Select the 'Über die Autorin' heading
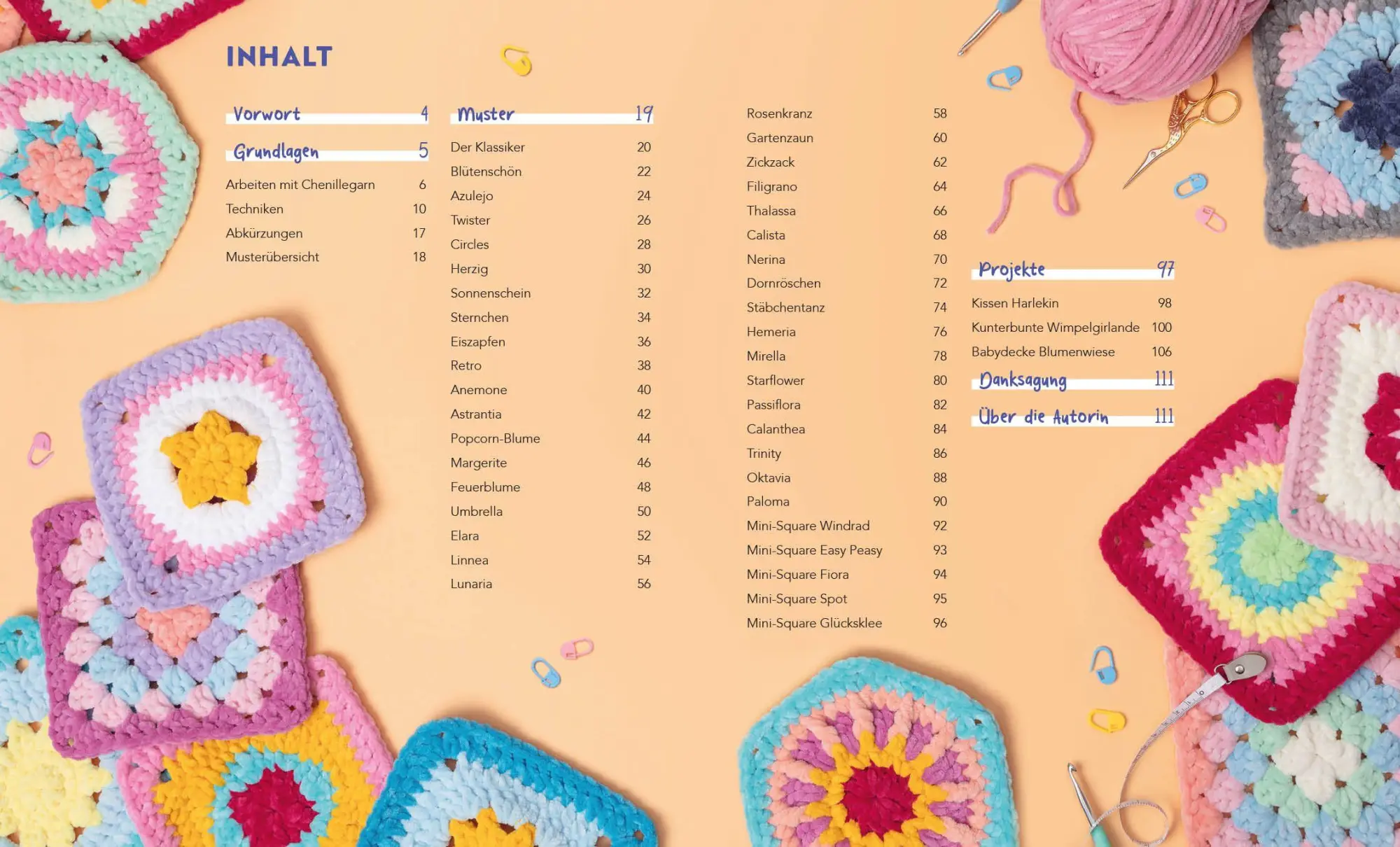The width and height of the screenshot is (1400, 847). tap(1044, 416)
